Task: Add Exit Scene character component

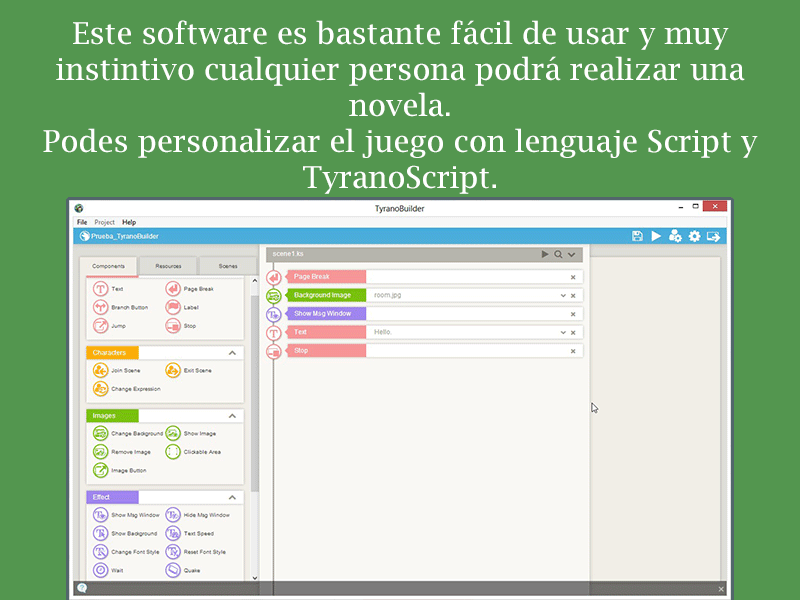Action: (188, 370)
